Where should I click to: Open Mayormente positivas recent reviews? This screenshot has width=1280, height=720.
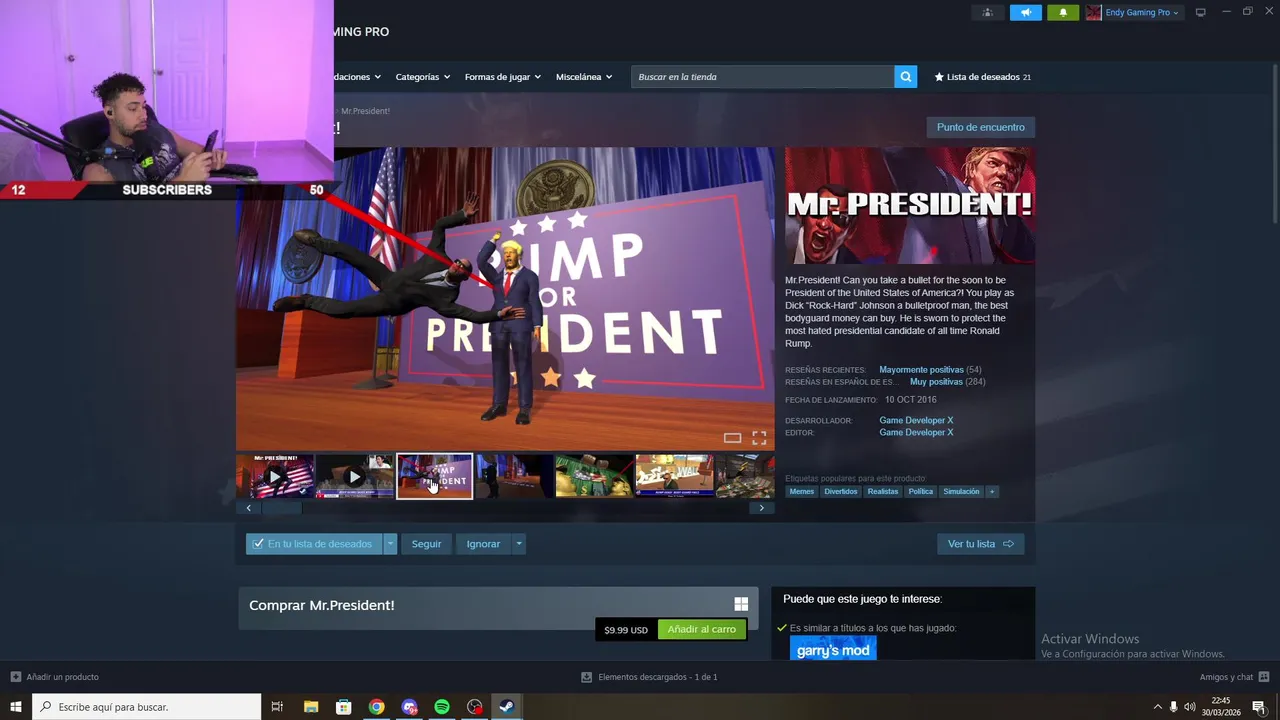pyautogui.click(x=921, y=370)
